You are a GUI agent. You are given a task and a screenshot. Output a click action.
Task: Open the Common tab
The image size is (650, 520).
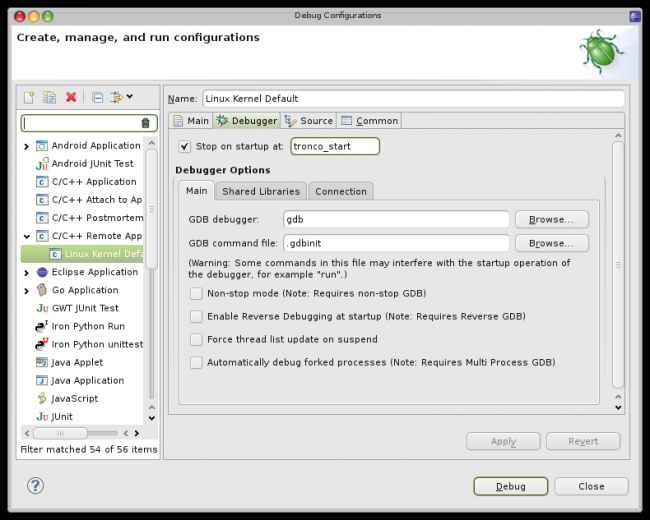pos(369,121)
